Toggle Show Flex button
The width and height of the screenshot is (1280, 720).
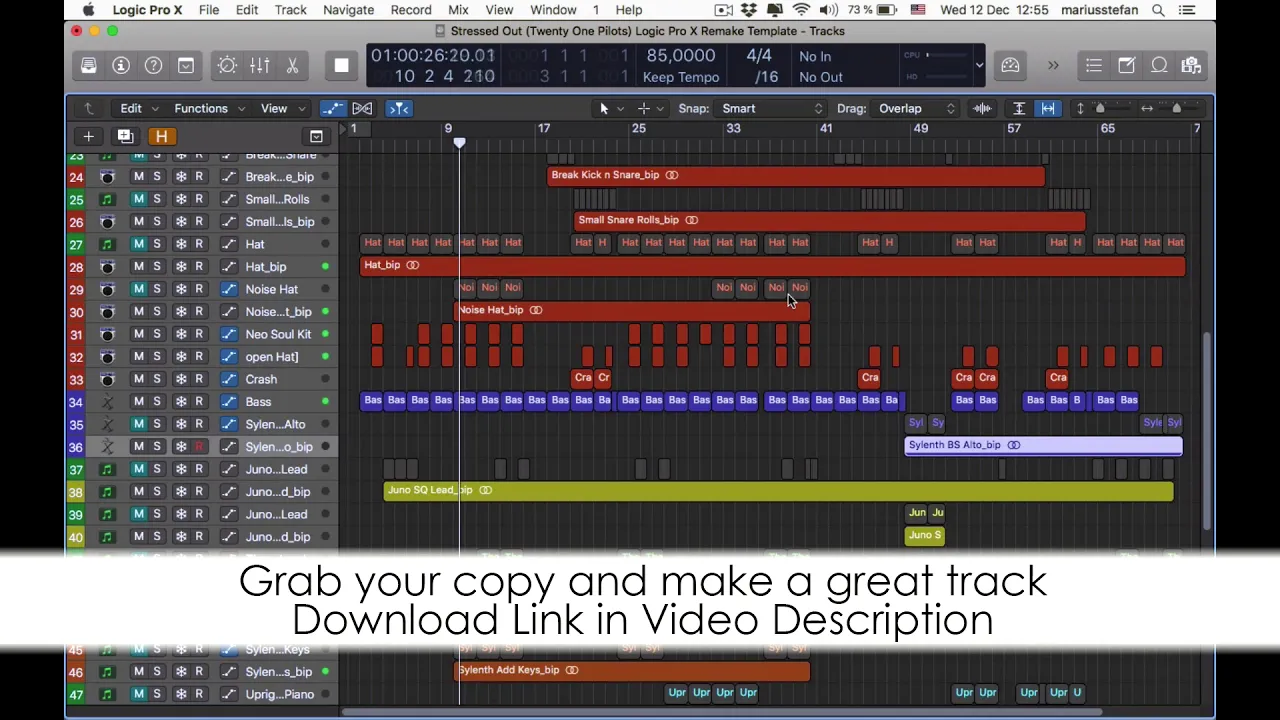[362, 108]
